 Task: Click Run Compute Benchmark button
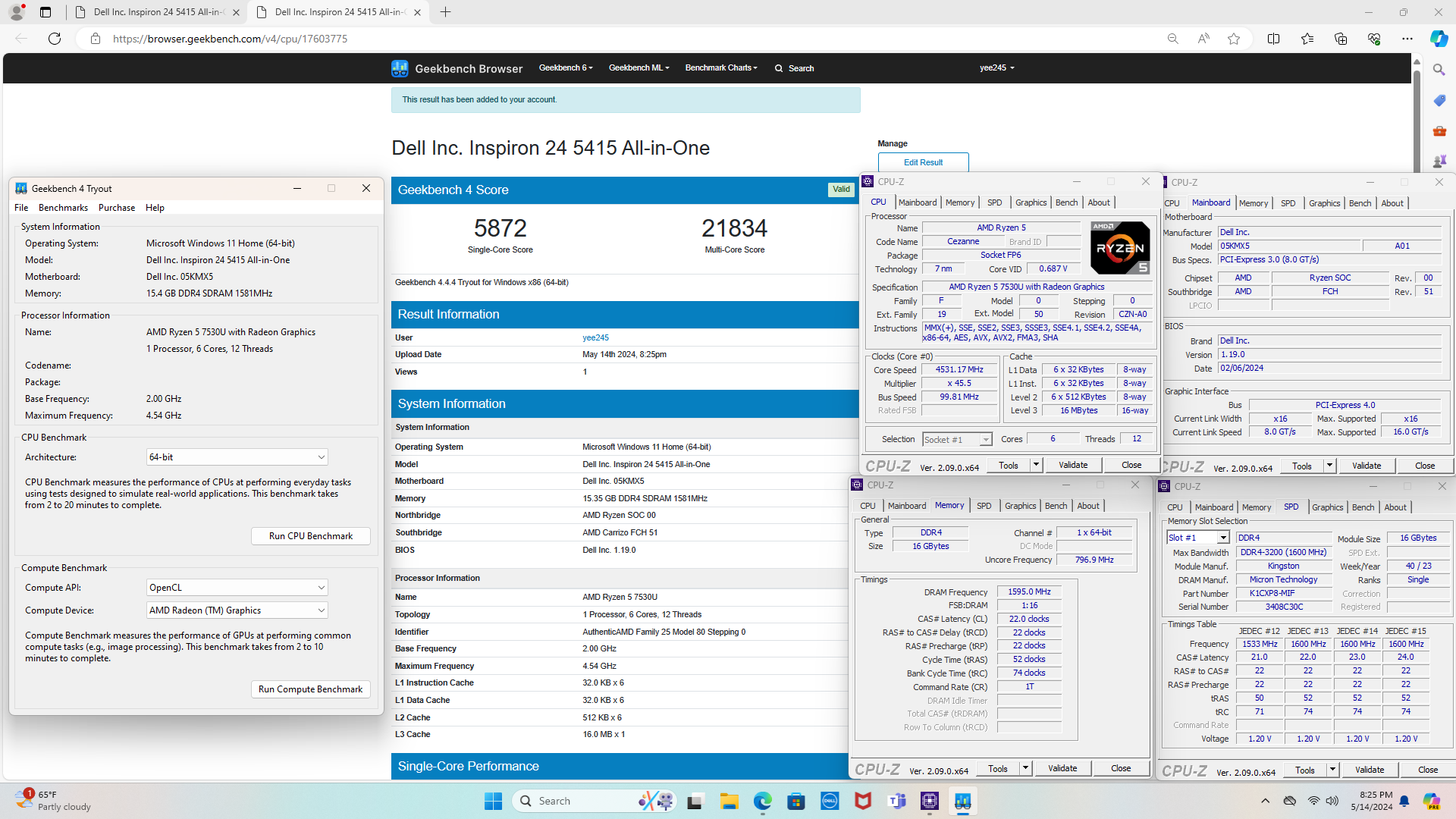pos(311,689)
